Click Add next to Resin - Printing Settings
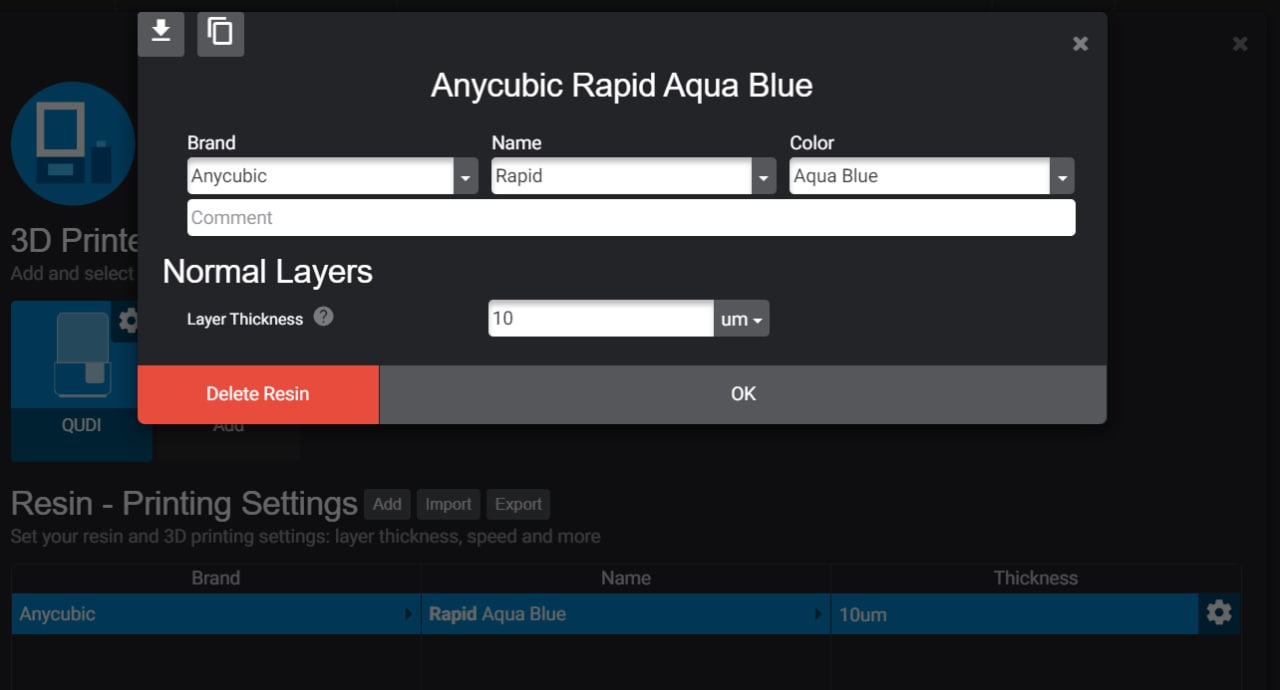 (387, 504)
